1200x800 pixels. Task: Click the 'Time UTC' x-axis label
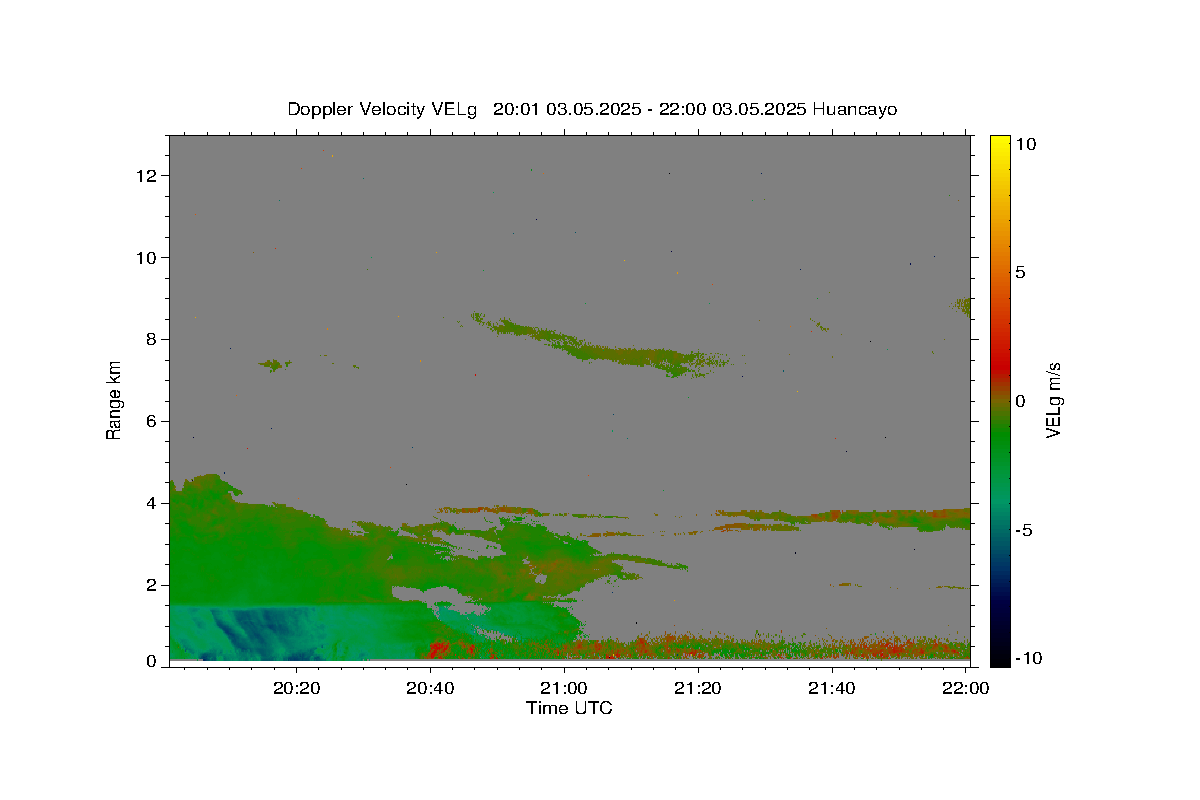click(569, 708)
